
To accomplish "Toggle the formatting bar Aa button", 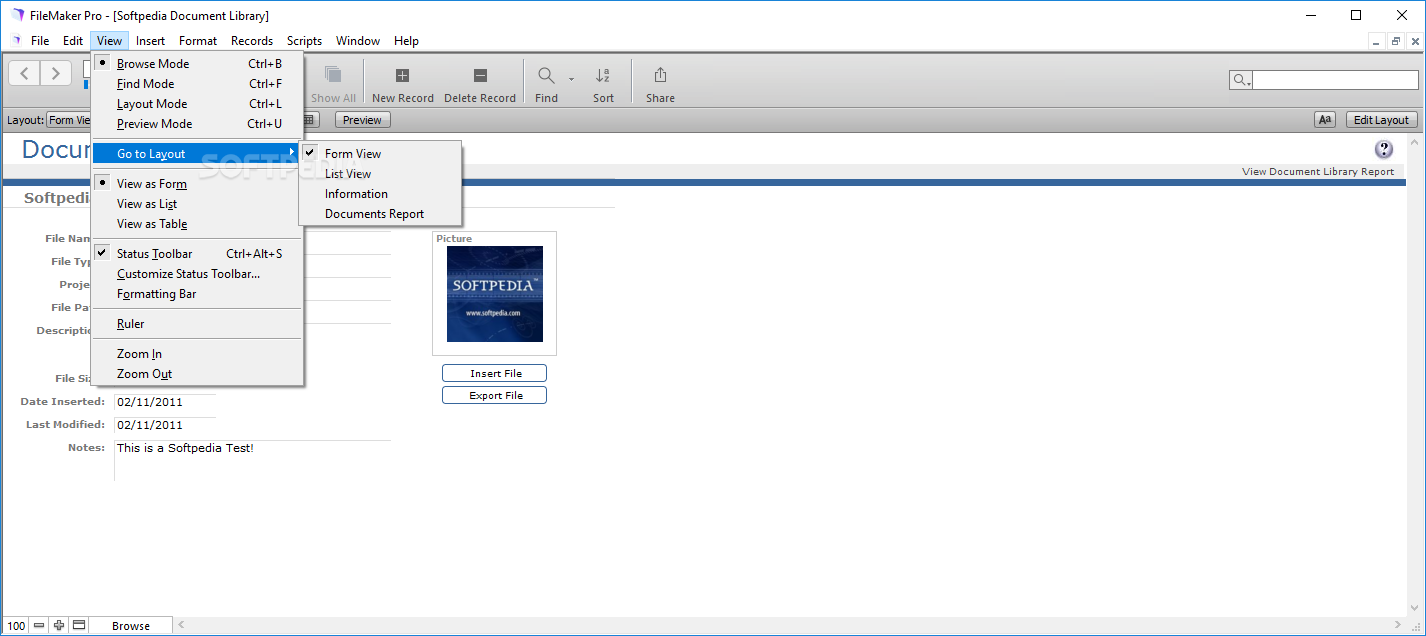I will (1325, 120).
